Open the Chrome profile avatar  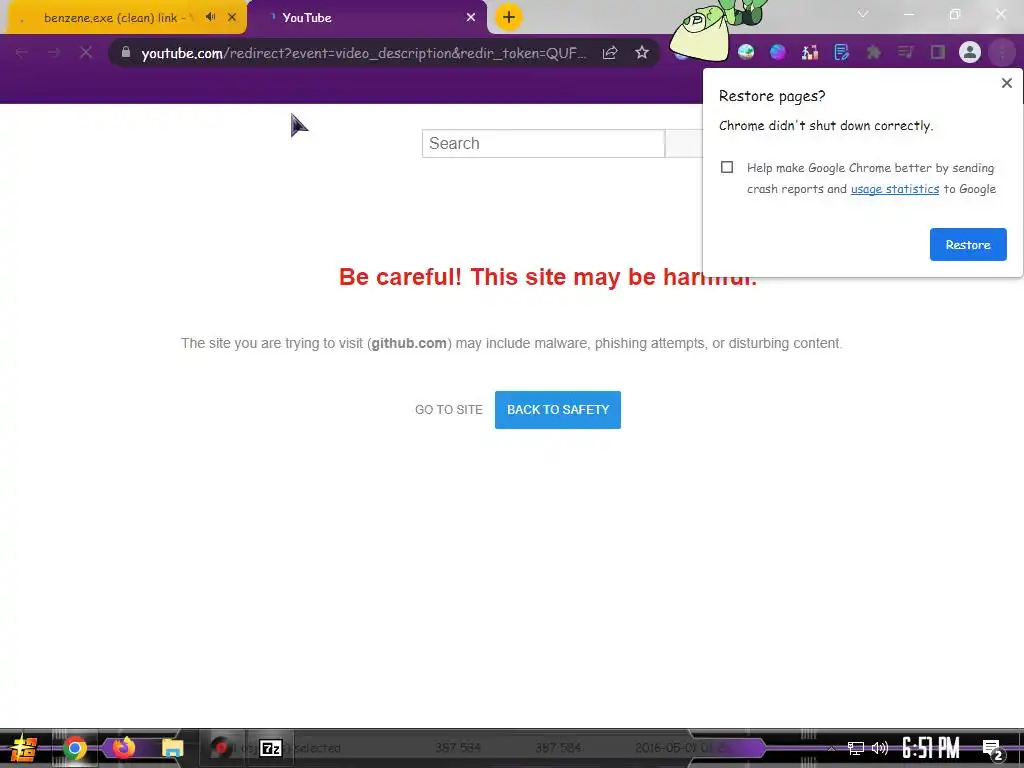tap(970, 52)
